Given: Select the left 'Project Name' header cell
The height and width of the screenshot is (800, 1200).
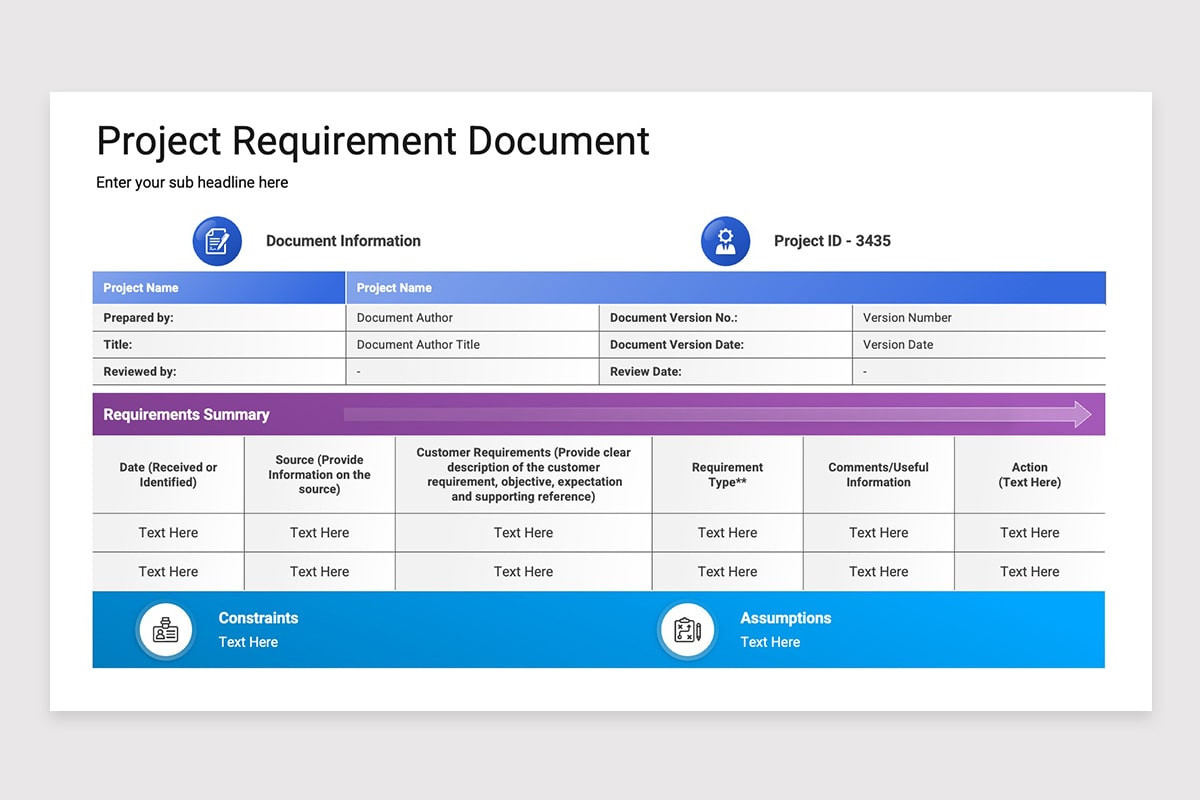Looking at the screenshot, I should coord(219,288).
